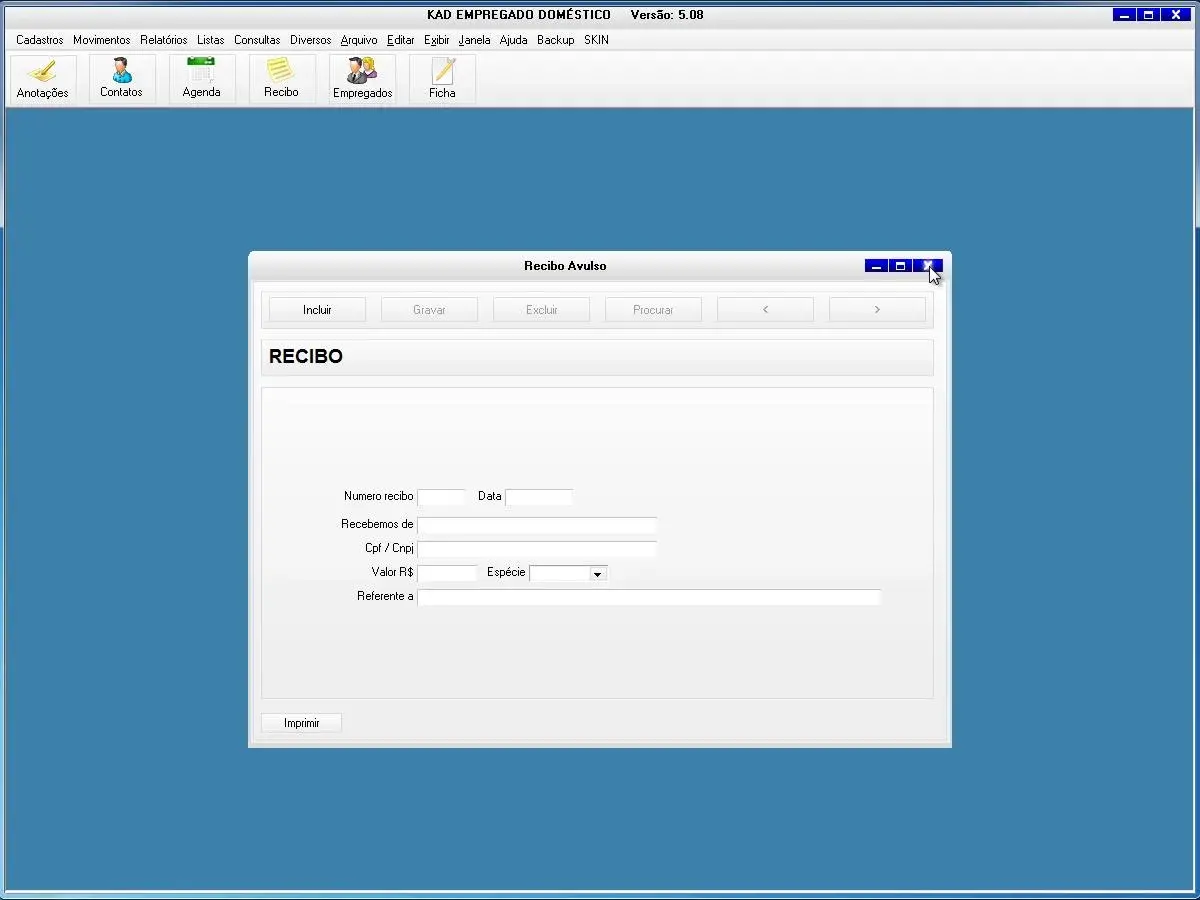
Task: Open the Agenda calendar icon
Action: point(201,79)
